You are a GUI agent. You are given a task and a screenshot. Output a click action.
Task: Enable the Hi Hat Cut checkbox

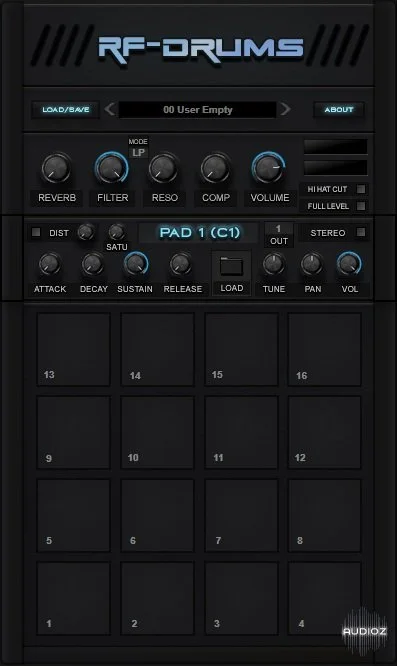click(x=361, y=189)
